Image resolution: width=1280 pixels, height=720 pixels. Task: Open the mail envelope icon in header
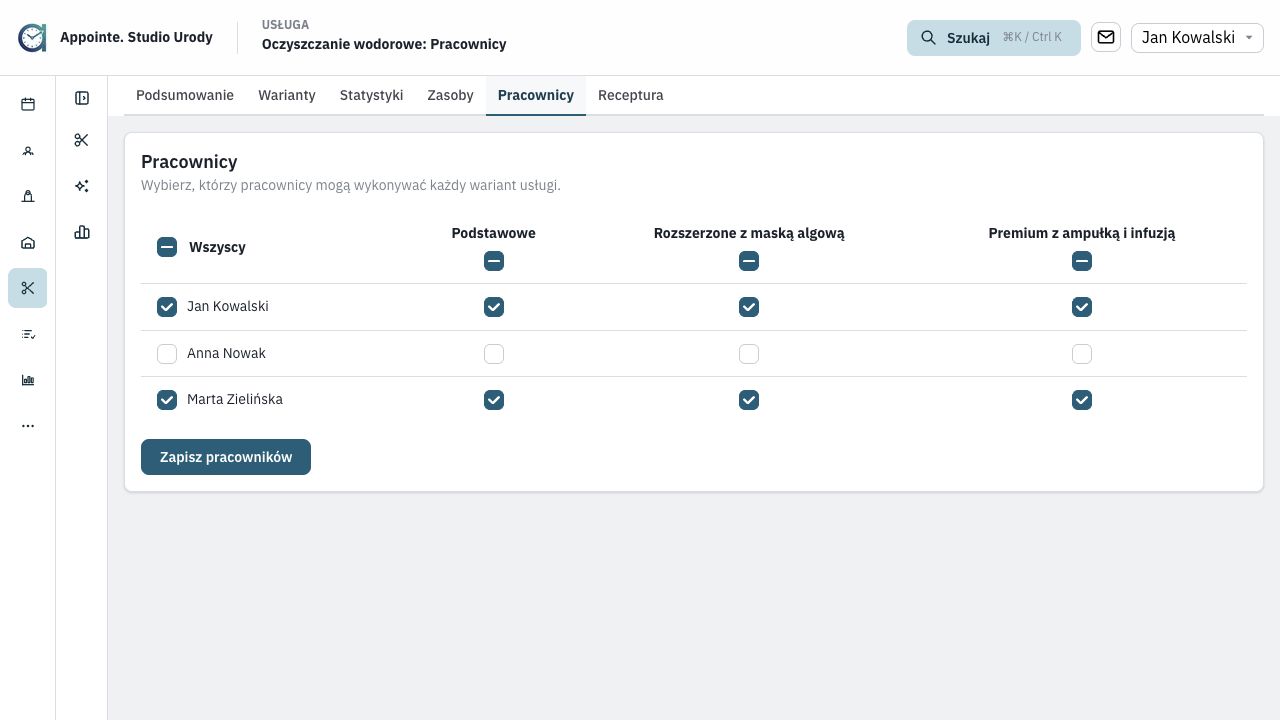click(x=1106, y=37)
